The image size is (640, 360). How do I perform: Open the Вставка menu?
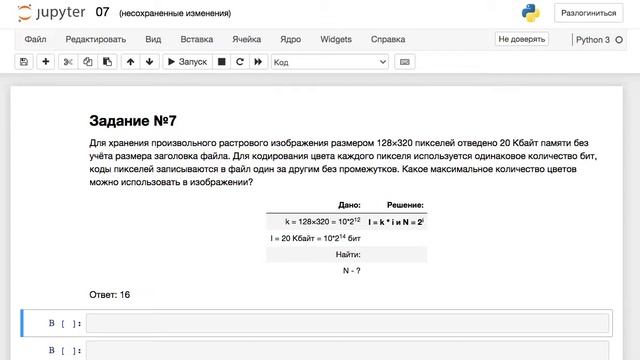pyautogui.click(x=197, y=39)
